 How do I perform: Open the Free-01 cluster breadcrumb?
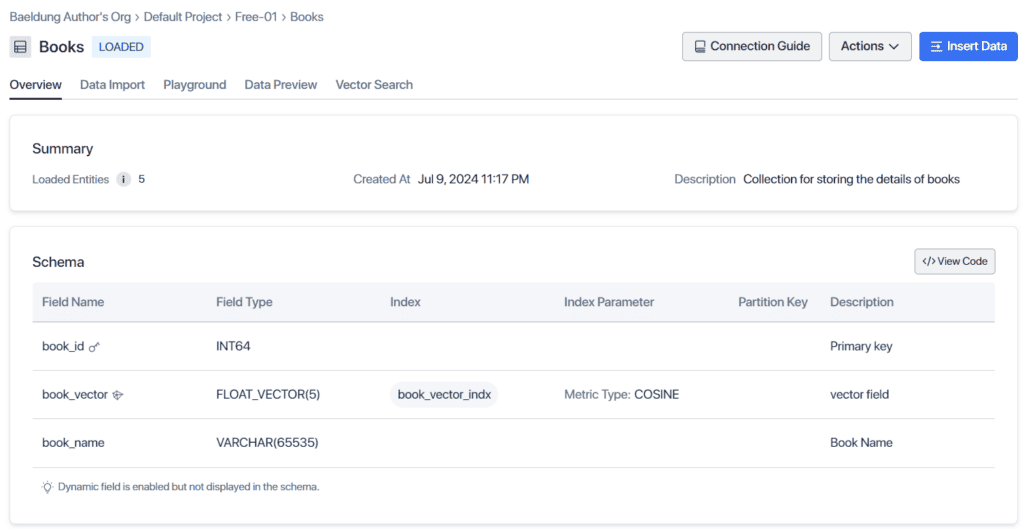click(x=254, y=17)
